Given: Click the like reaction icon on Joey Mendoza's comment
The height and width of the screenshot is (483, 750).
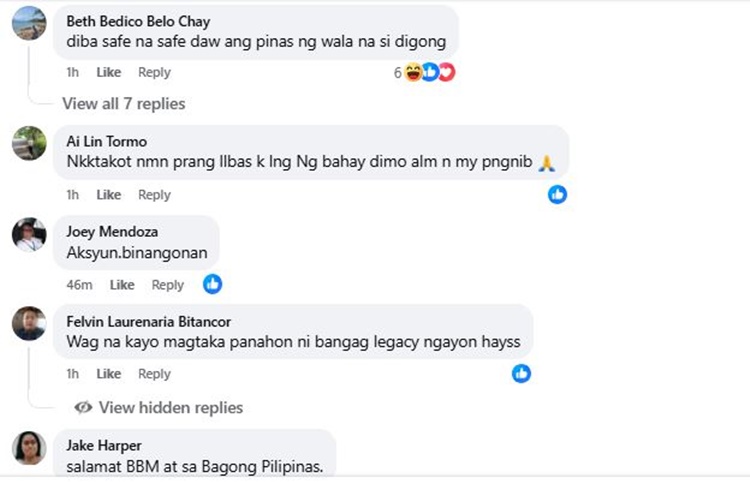Looking at the screenshot, I should (x=212, y=284).
